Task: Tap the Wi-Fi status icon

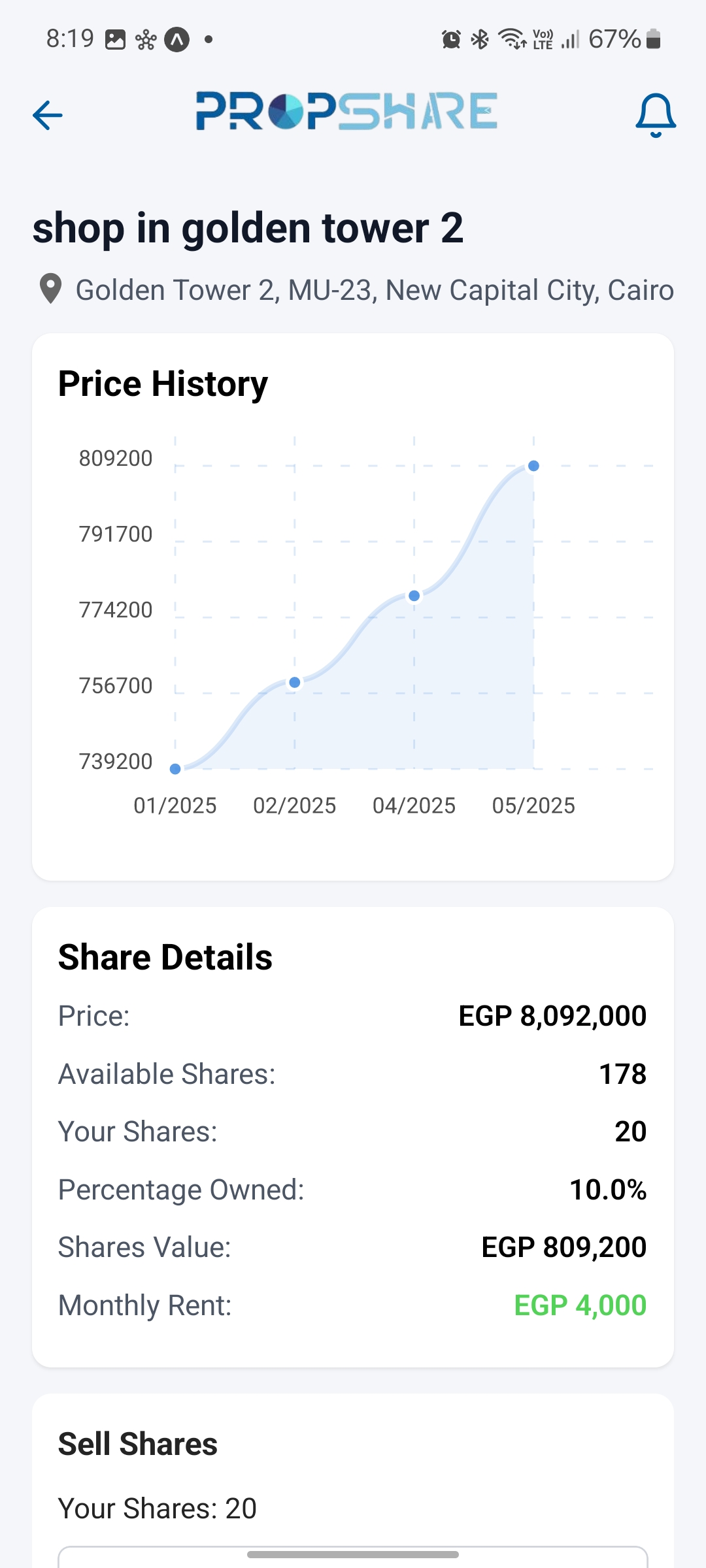Action: pos(512,40)
